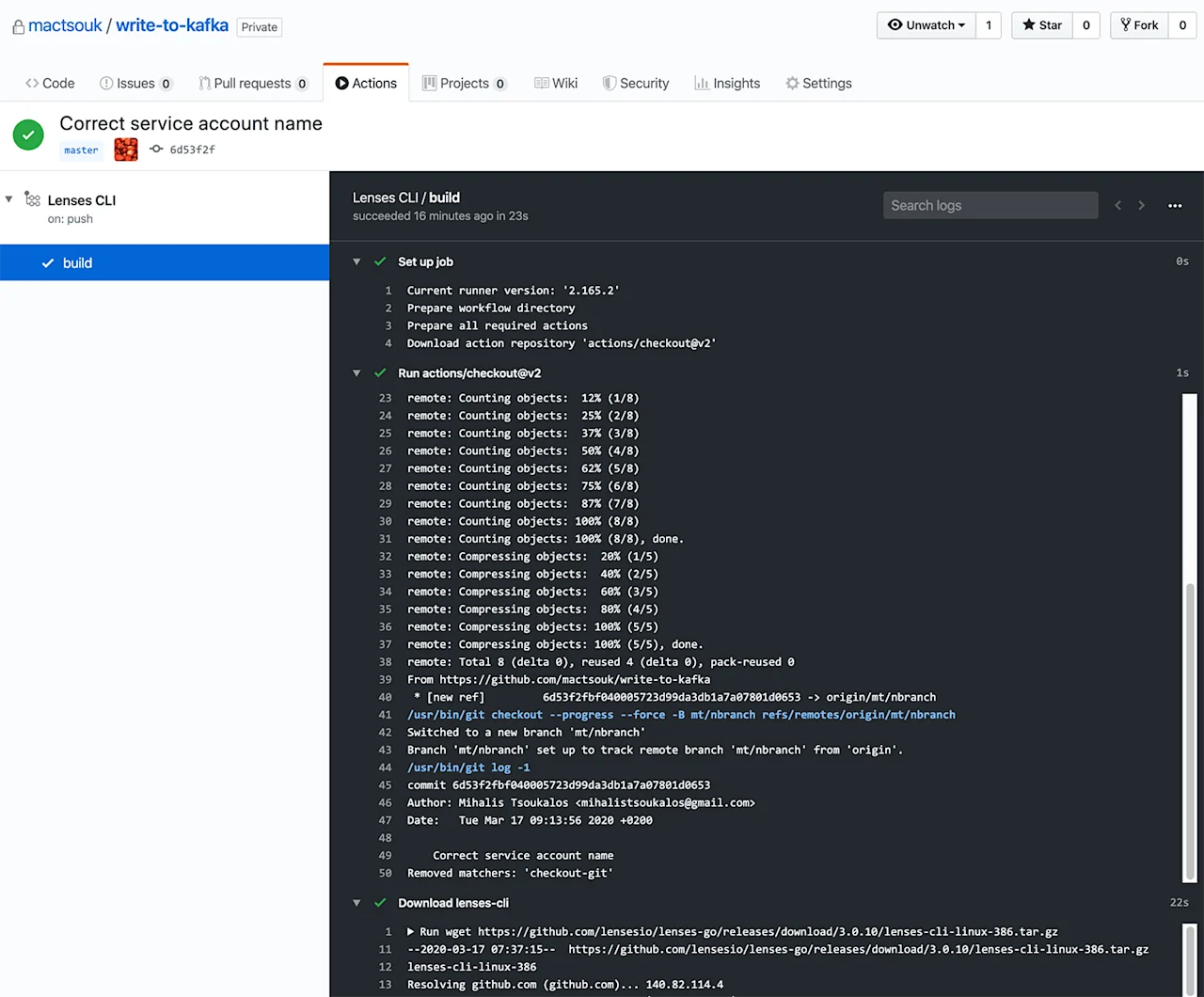Click the Download lenses-cli success checkmark
The height and width of the screenshot is (997, 1204).
click(380, 903)
